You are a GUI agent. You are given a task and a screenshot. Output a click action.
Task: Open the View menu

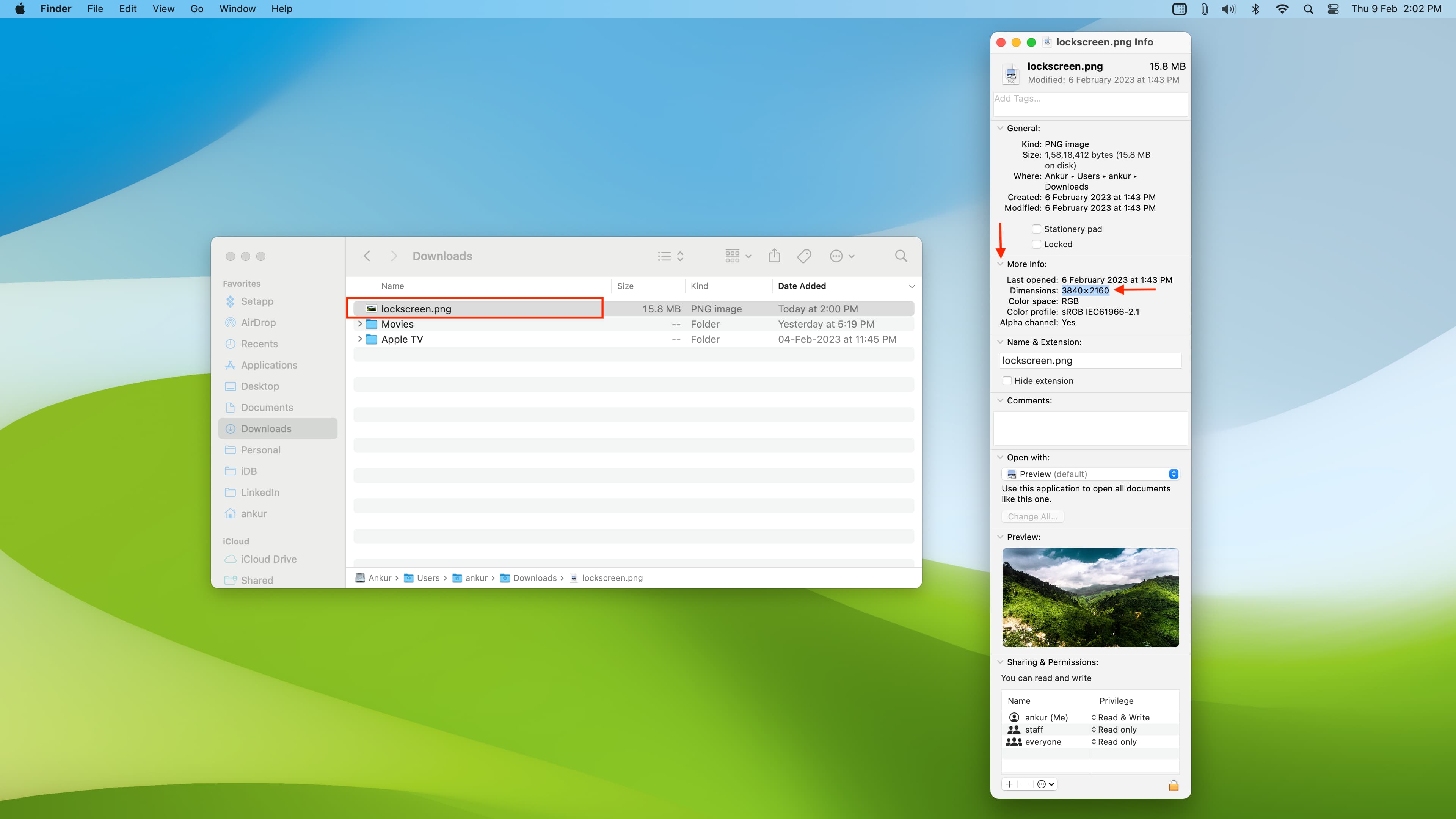[x=163, y=8]
